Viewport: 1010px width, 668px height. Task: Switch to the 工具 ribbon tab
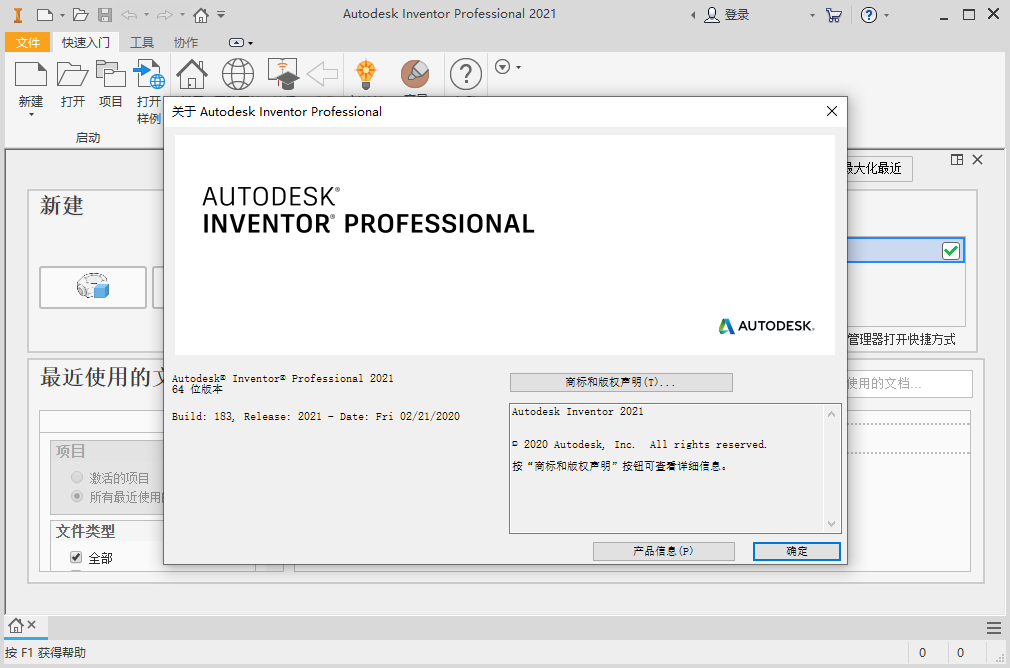coord(141,42)
